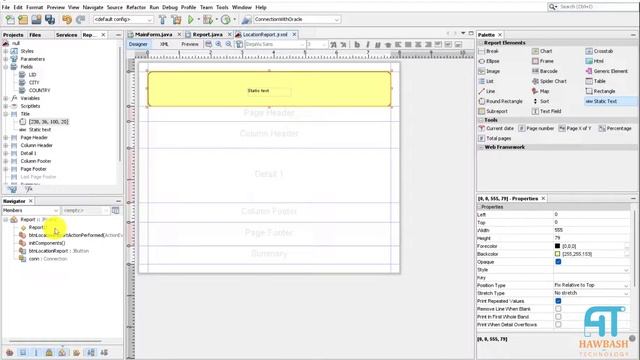Click the Width value field in Properties
640x360 pixels.
point(591,230)
